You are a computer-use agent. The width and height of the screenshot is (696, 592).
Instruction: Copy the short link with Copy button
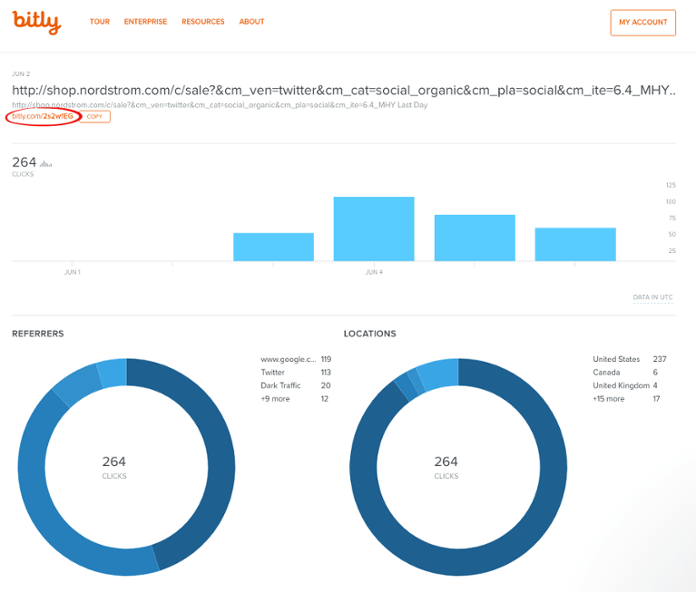[95, 117]
